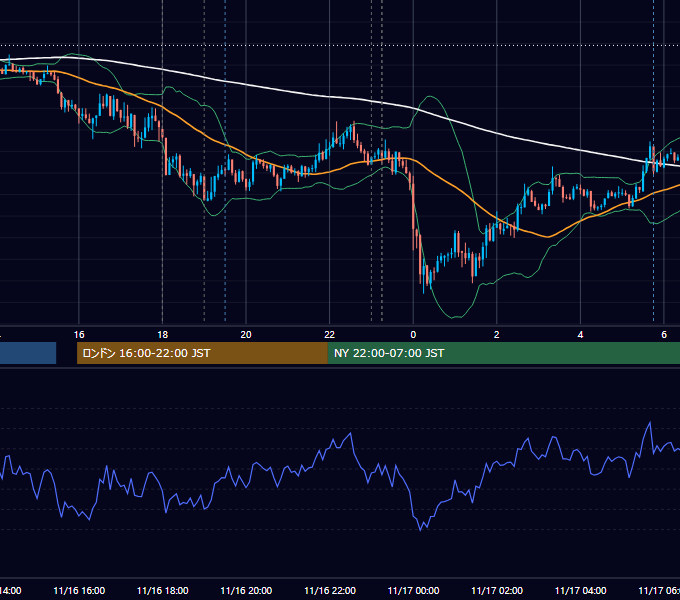The width and height of the screenshot is (680, 600).
Task: Click the lower axis label 11/17 00:00
Action: click(413, 591)
